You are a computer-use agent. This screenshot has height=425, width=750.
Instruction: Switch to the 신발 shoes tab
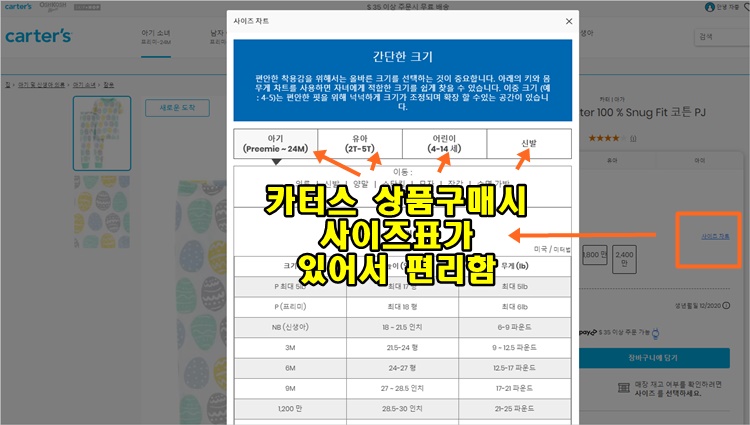(529, 143)
